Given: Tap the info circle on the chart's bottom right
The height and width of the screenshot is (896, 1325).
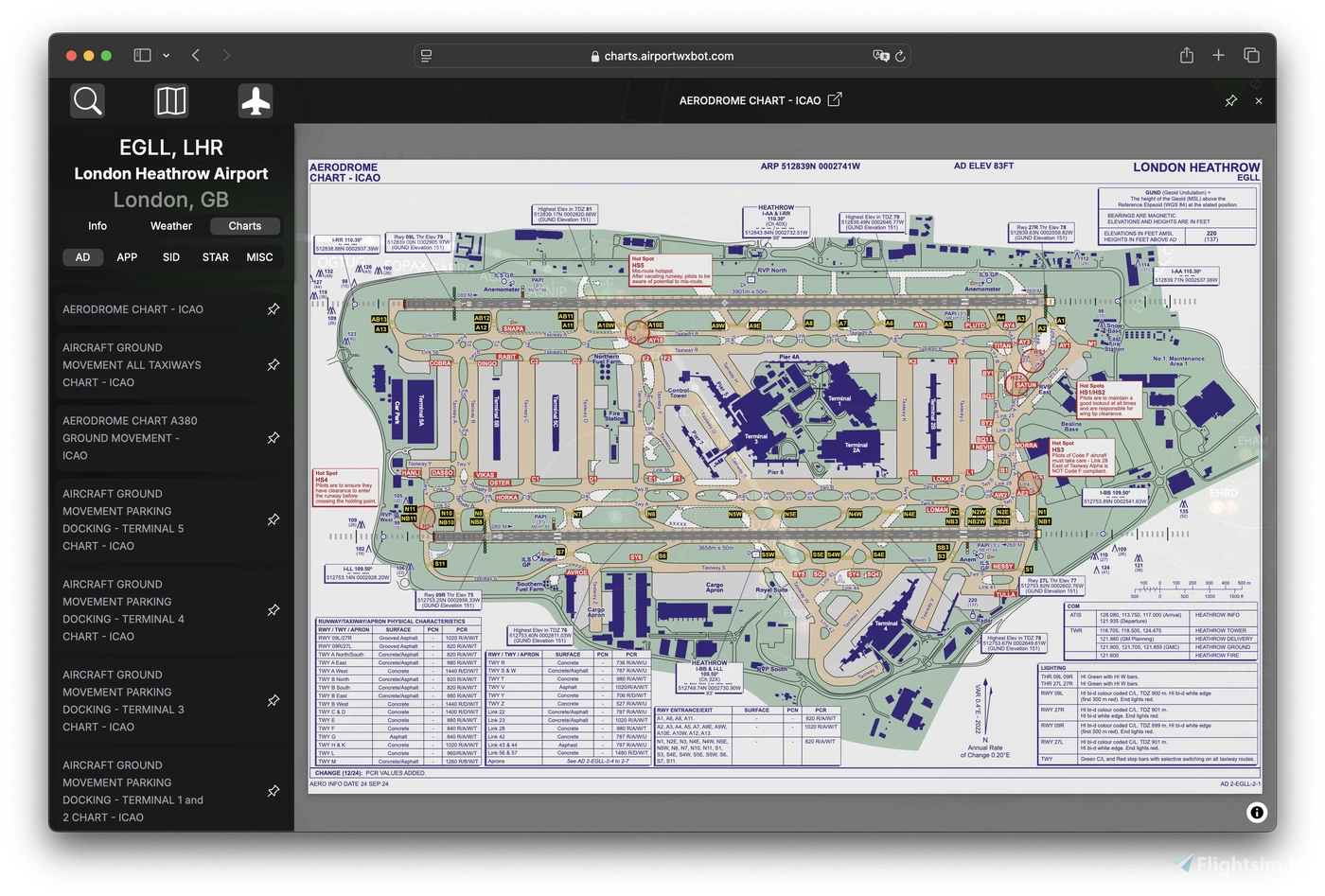Looking at the screenshot, I should pos(1257,812).
